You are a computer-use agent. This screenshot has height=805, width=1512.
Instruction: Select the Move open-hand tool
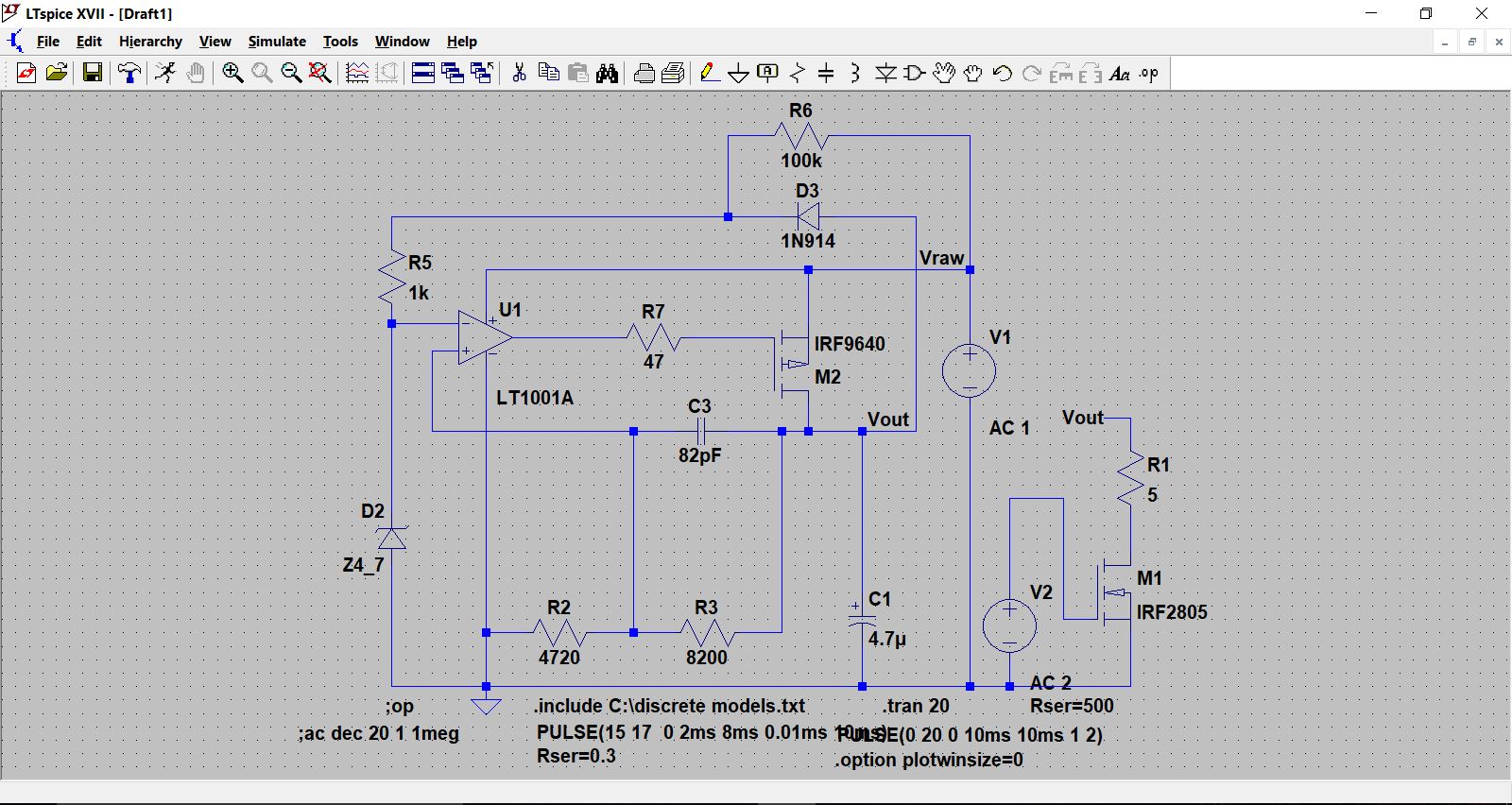(944, 73)
